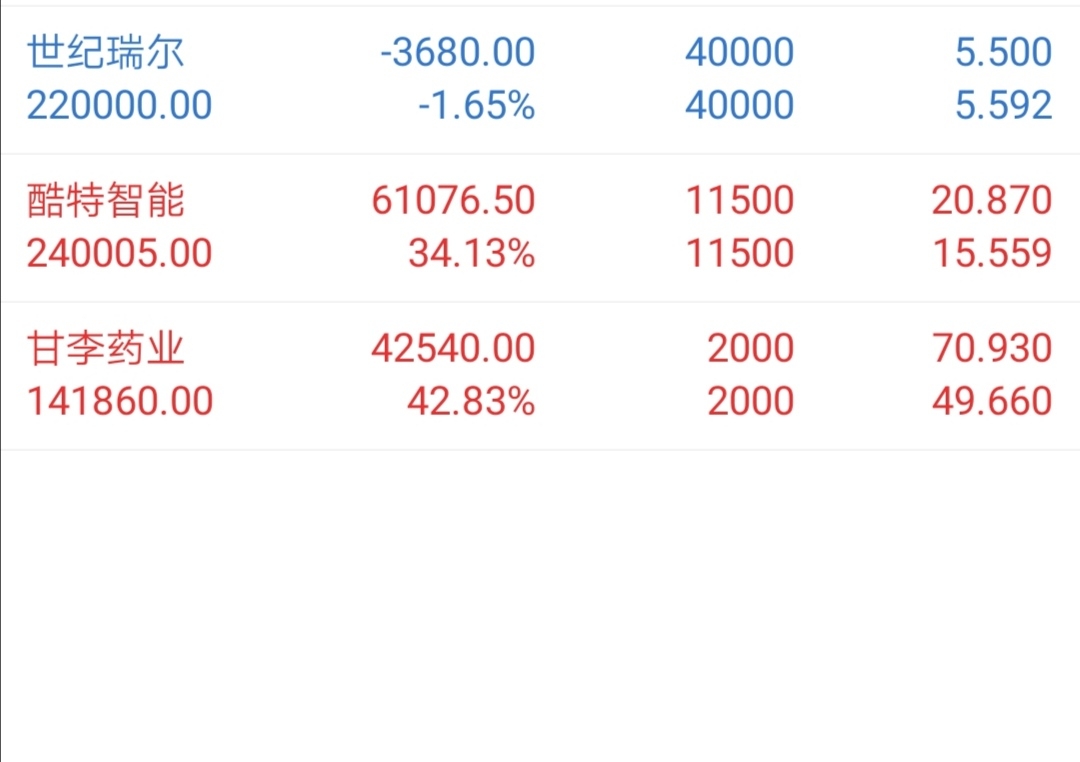Select the 141860.00 market value of 甘李药业
This screenshot has width=1080, height=762.
coord(120,401)
